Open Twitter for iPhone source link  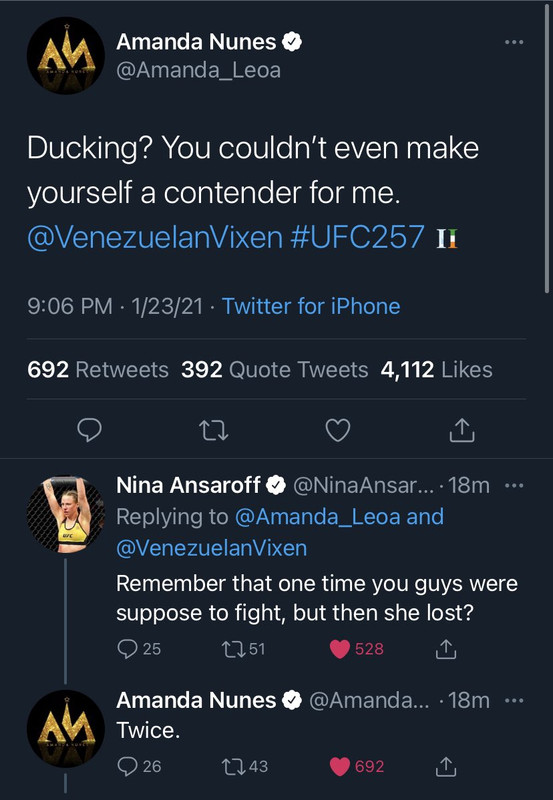point(311,306)
